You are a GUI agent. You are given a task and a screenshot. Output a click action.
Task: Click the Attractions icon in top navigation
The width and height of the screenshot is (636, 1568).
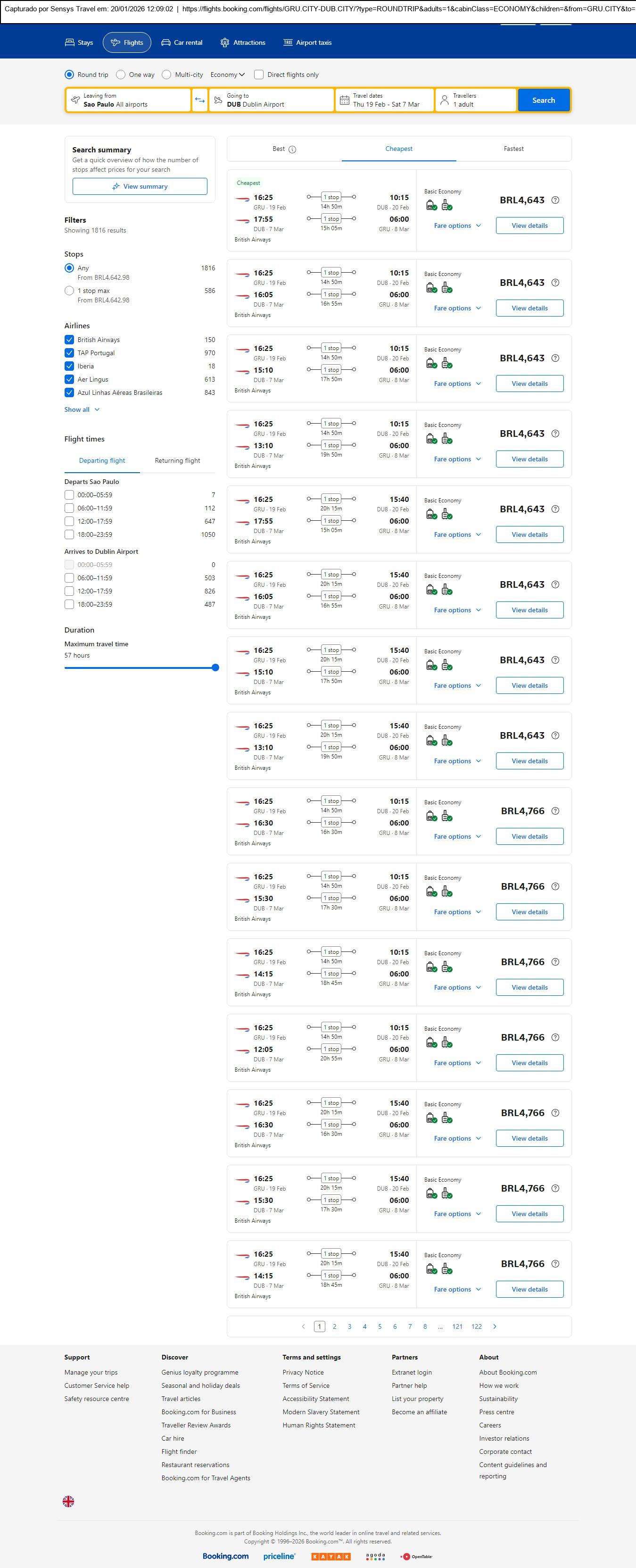(224, 42)
